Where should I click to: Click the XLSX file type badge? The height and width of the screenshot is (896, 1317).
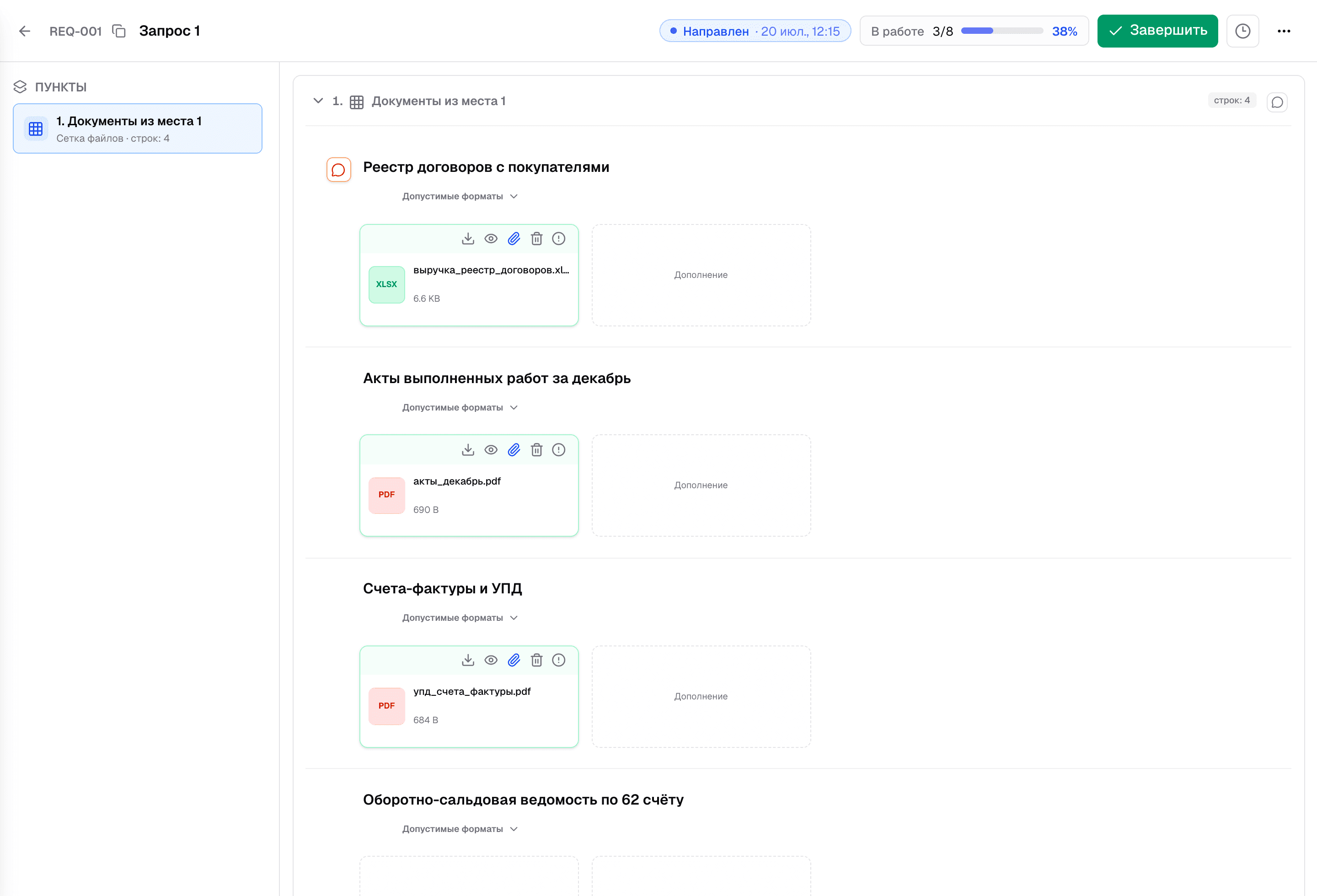click(386, 284)
